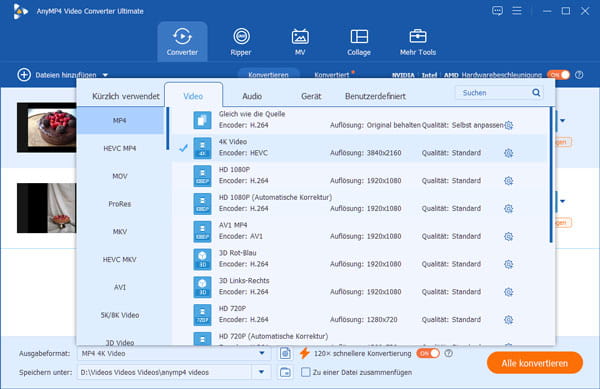Choose the HD 1080P (Automatische Korrektur) preset
The height and width of the screenshot is (389, 600).
tap(360, 203)
